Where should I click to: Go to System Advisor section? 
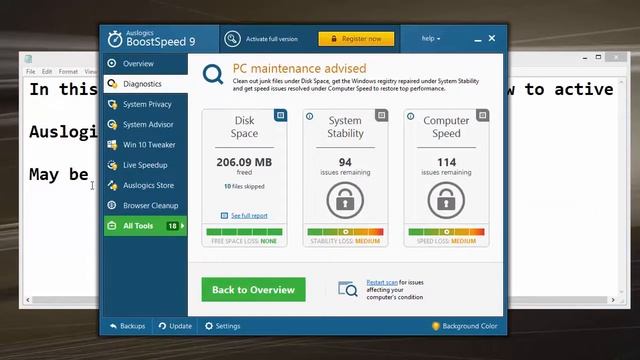click(146, 124)
